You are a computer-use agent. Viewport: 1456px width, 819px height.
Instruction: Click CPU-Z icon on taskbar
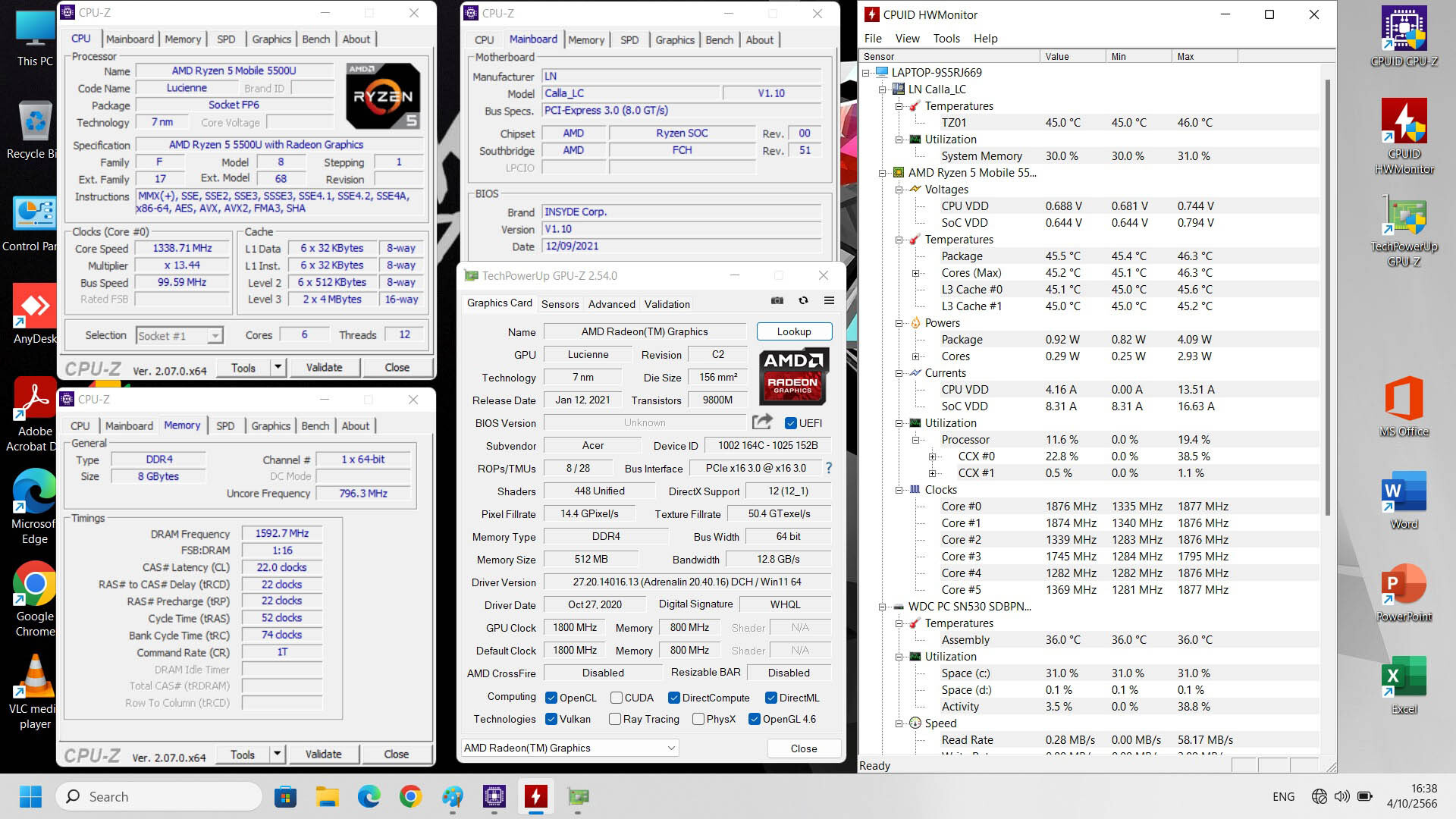[x=494, y=796]
